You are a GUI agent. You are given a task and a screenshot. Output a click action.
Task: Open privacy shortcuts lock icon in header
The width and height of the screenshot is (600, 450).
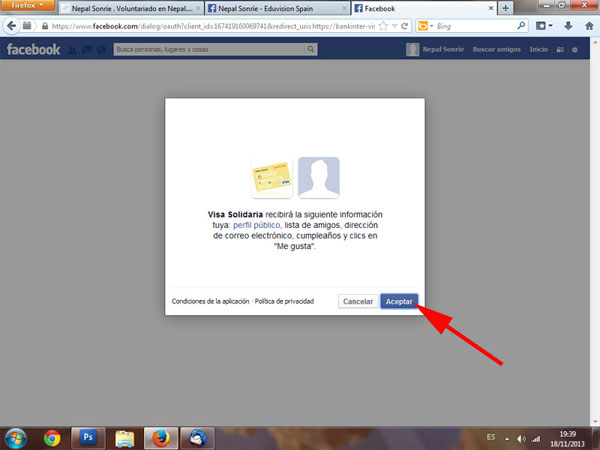point(560,50)
